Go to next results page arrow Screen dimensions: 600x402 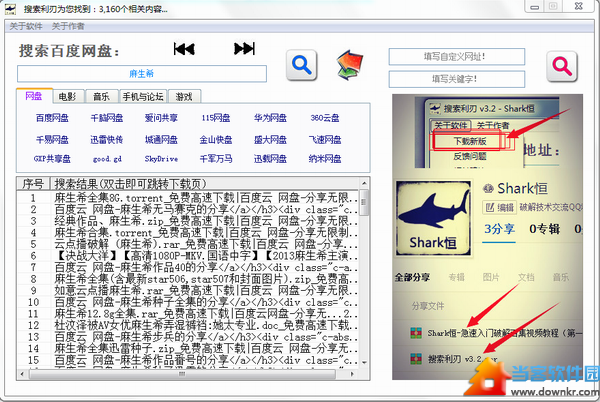pos(244,49)
